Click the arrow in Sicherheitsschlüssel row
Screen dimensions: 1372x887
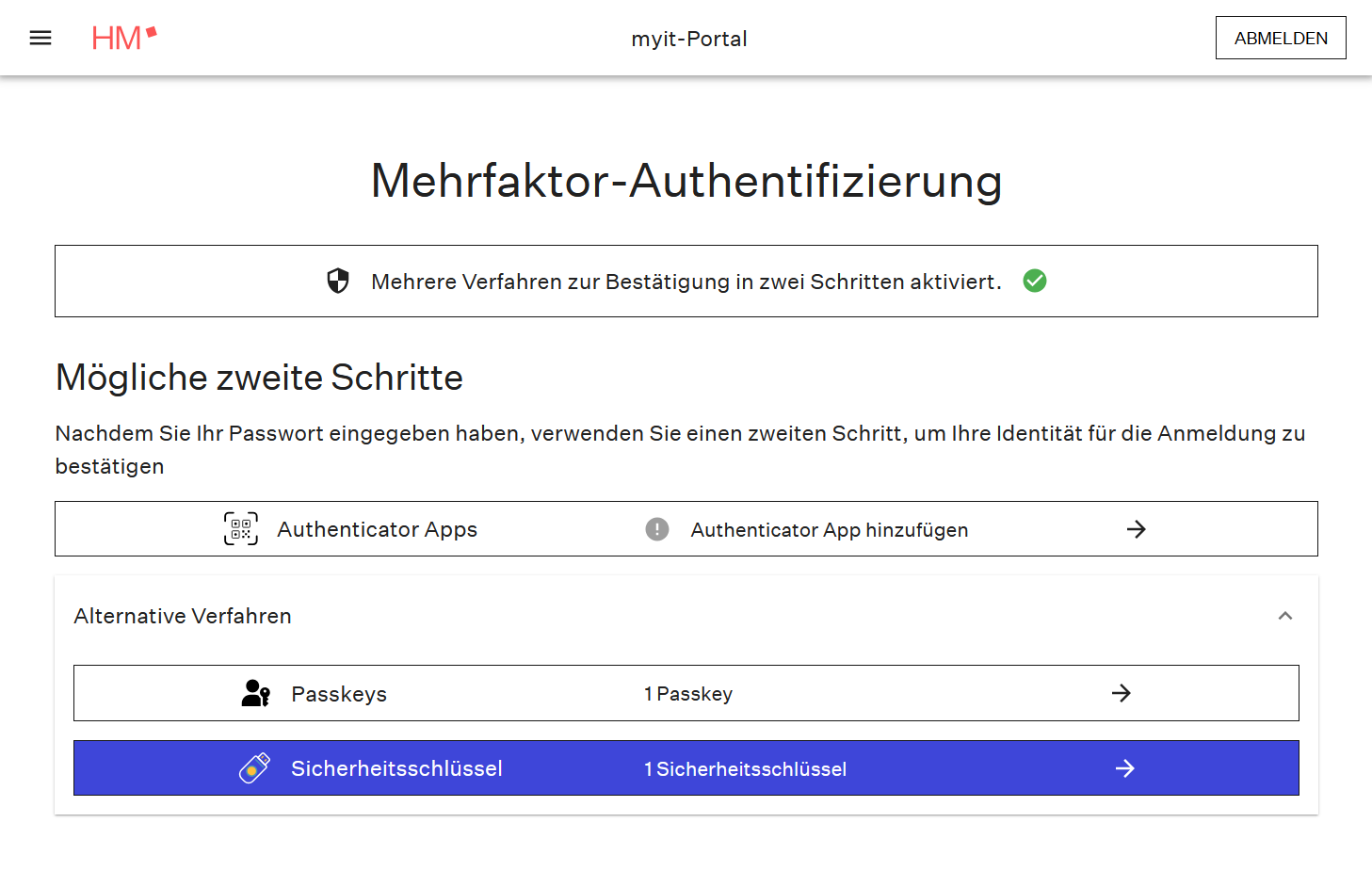point(1124,768)
